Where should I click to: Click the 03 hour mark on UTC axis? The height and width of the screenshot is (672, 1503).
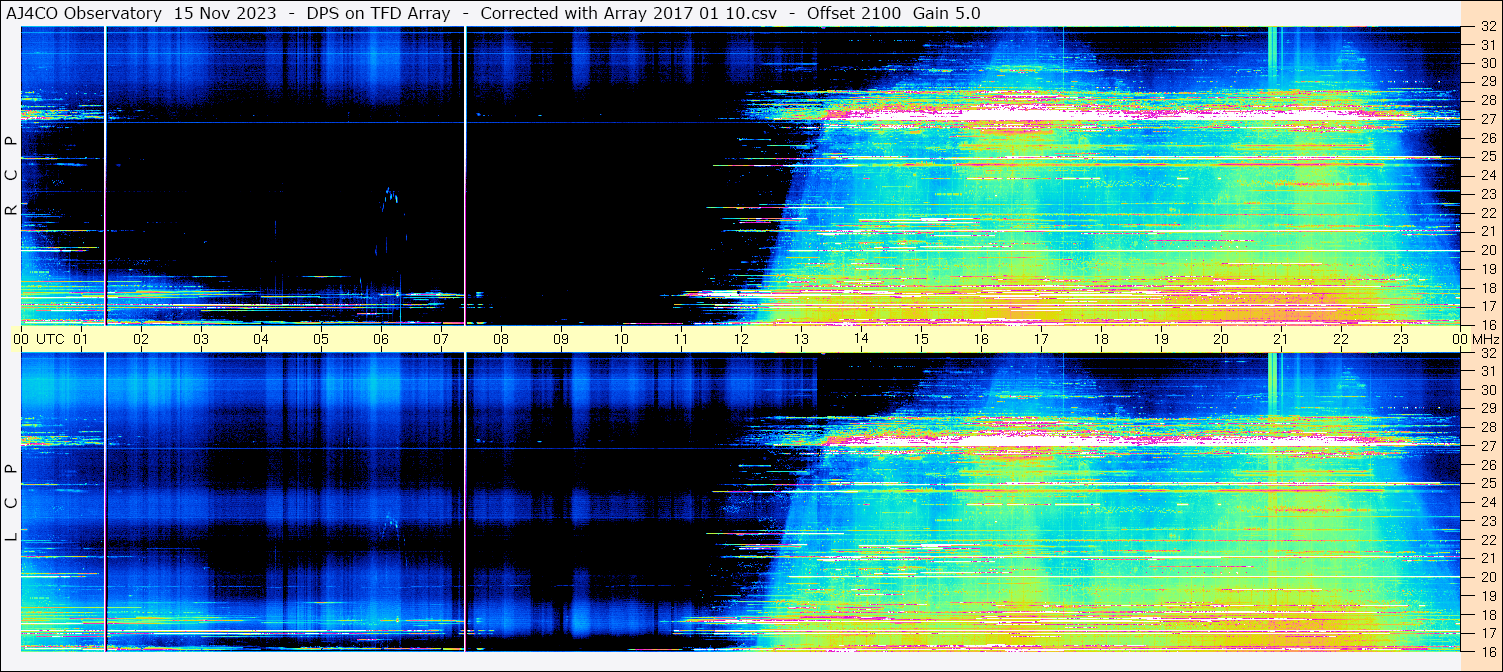(201, 339)
